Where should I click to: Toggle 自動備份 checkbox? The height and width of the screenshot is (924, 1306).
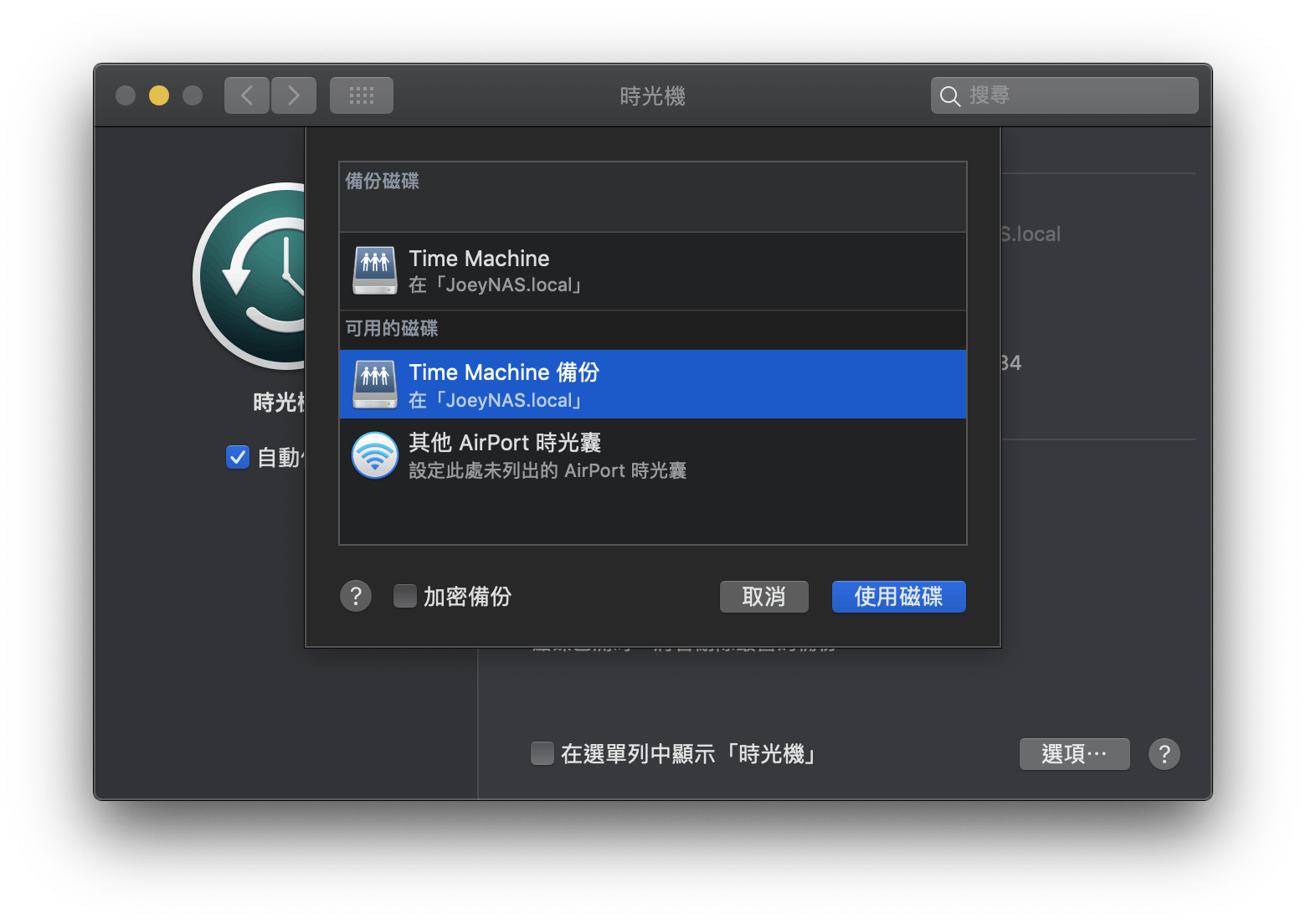click(238, 457)
